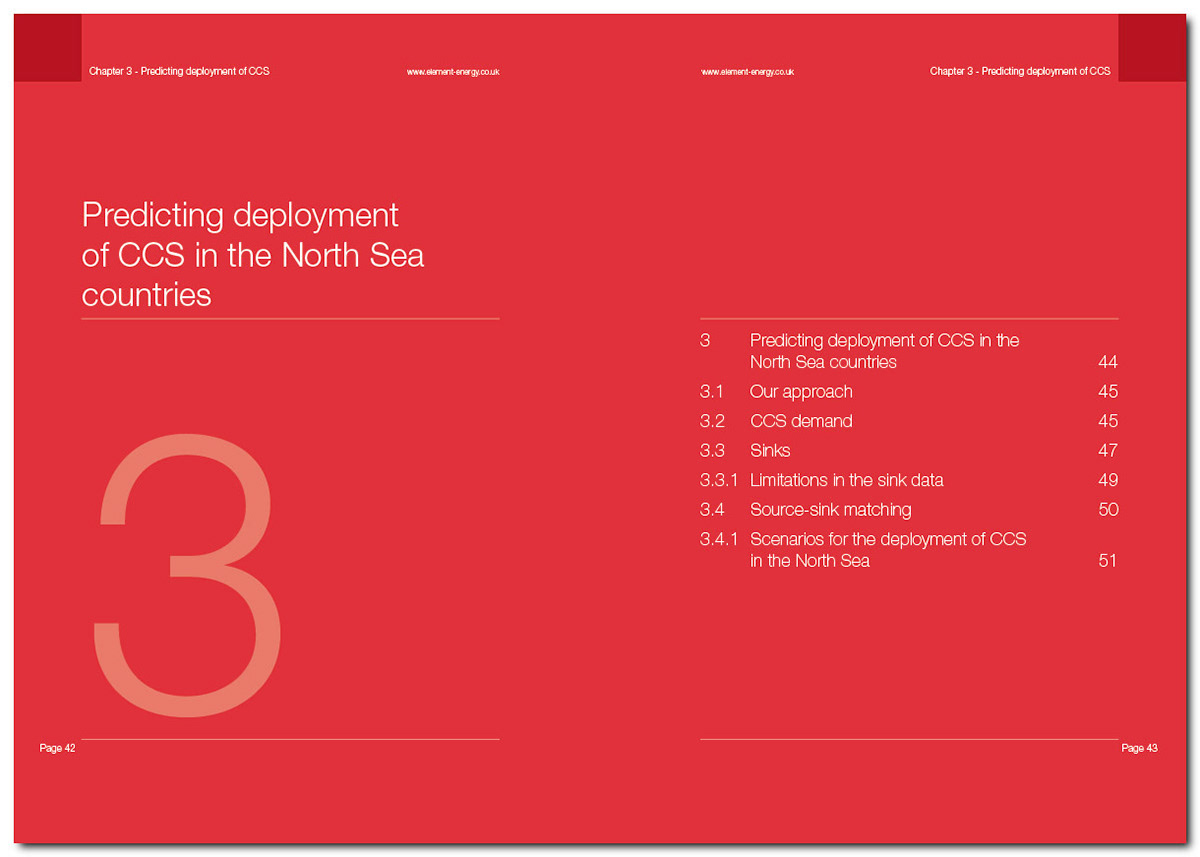Click the 'Predicting deployment of CCS in the North Sea countries' page heading
Screen dimensions: 1200x857
pos(253,255)
